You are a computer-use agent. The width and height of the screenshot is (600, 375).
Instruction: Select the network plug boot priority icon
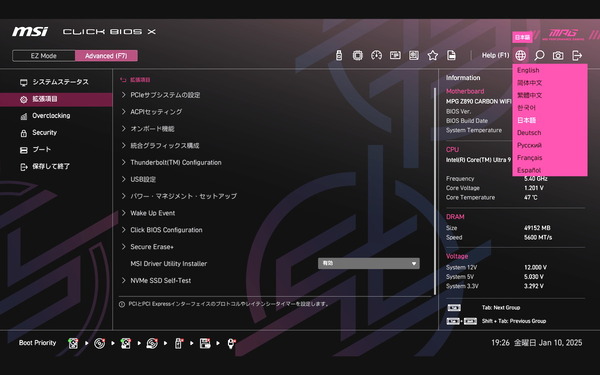pyautogui.click(x=231, y=343)
